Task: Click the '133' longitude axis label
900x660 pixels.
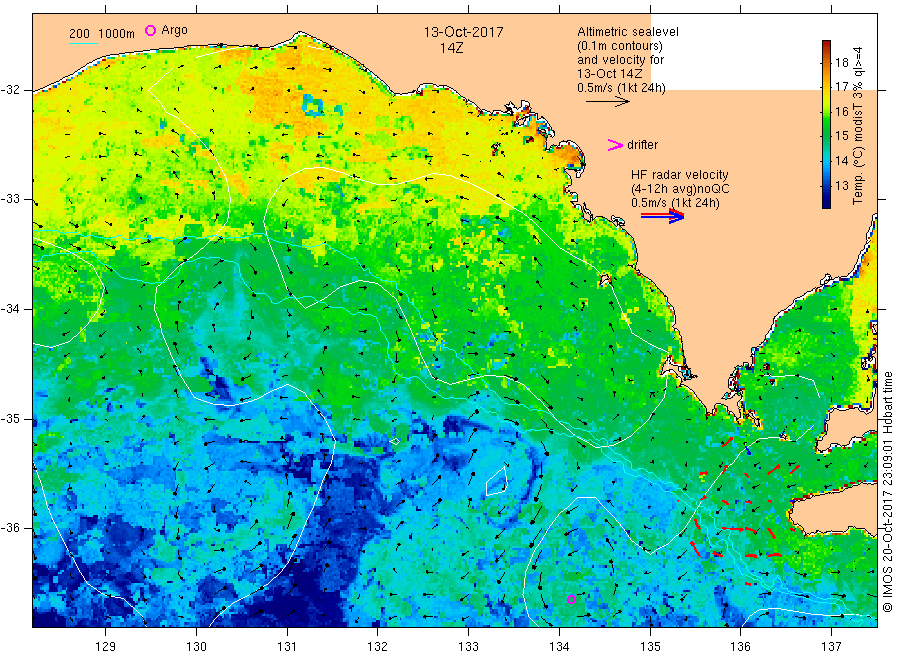Action: tap(468, 647)
